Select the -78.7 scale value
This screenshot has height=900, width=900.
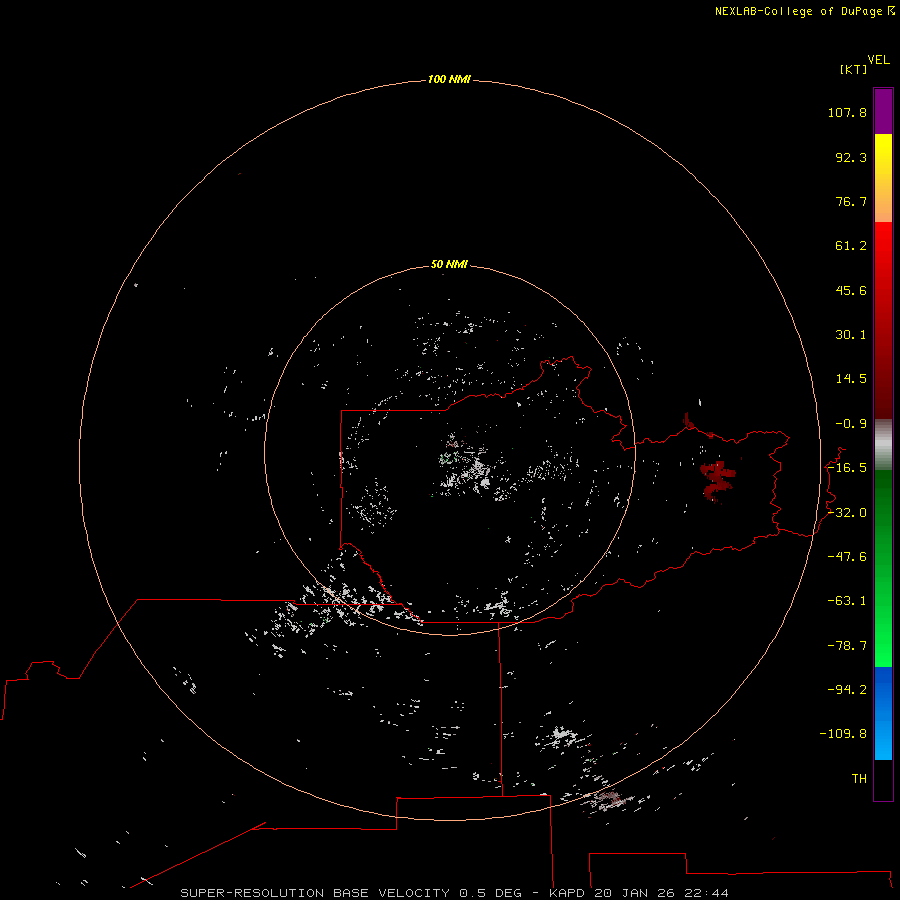coord(847,646)
